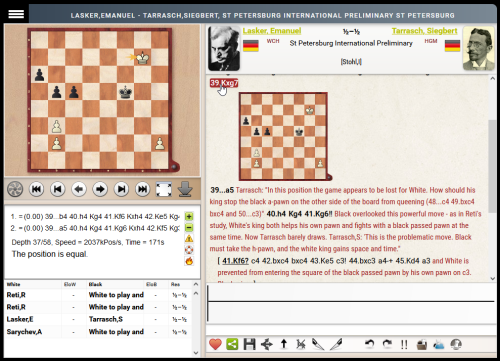The height and width of the screenshot is (361, 500).
Task: Click the round gray globe icon
Action: tap(456, 344)
